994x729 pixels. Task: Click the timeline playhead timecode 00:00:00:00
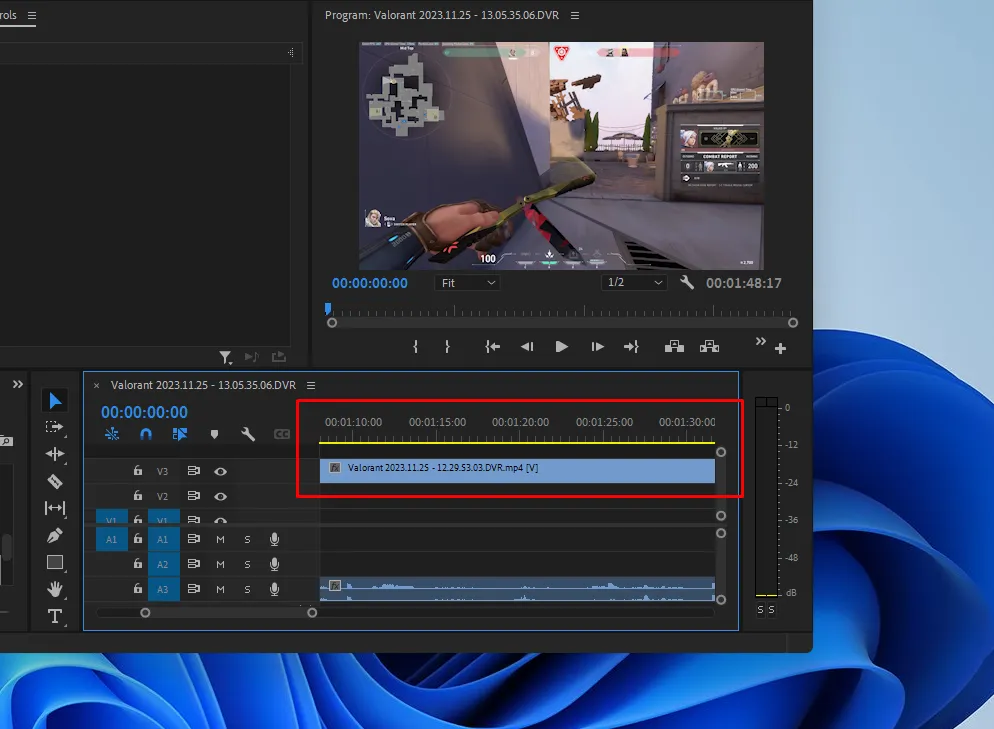tap(145, 412)
